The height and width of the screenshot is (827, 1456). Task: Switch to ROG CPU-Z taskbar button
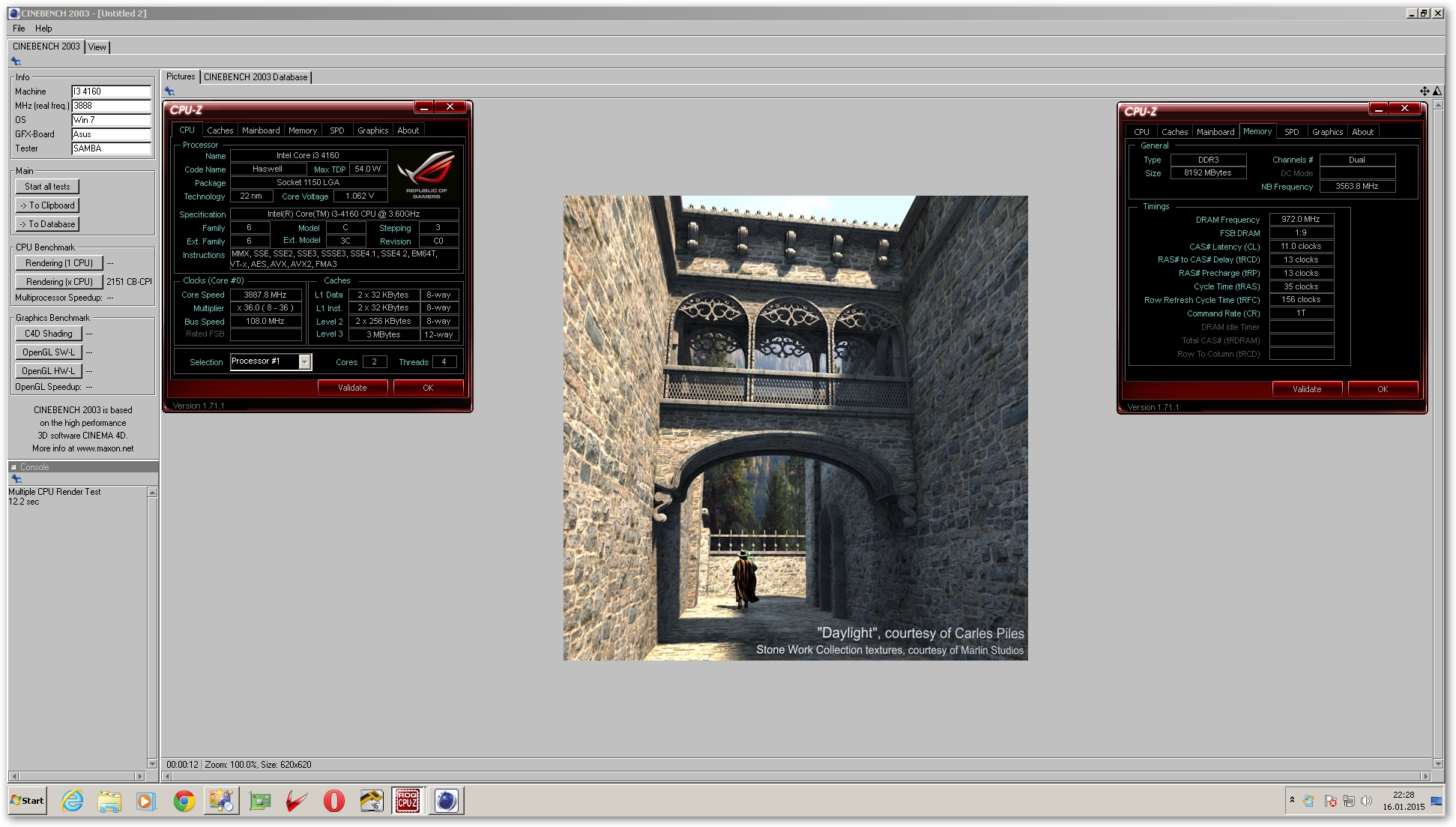click(x=408, y=801)
